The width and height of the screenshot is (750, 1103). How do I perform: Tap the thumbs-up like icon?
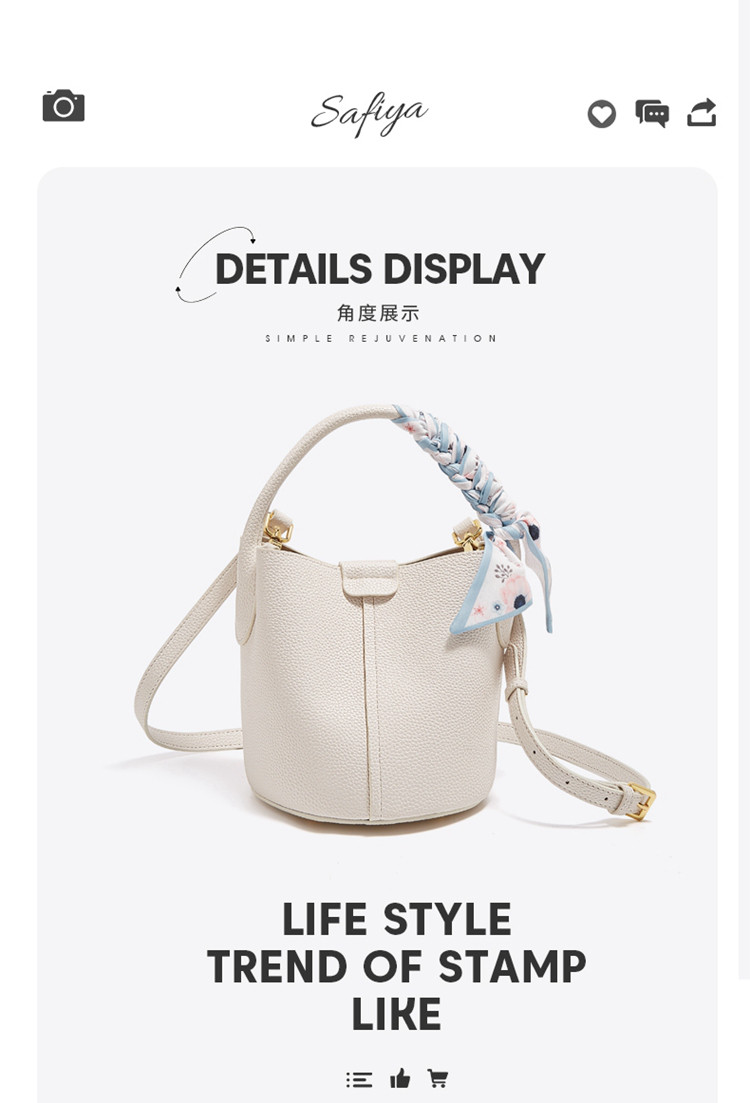pos(400,1078)
